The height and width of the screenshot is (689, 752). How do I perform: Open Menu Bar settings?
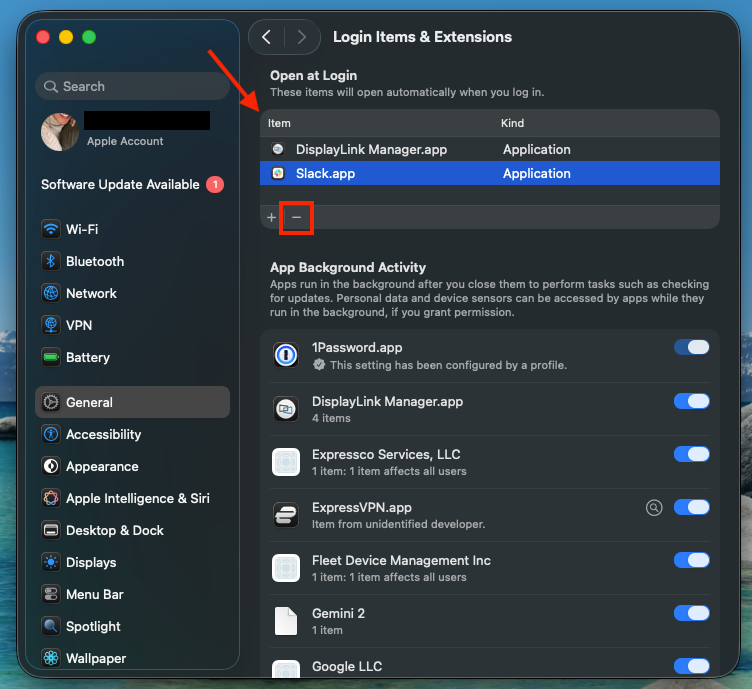(132, 595)
